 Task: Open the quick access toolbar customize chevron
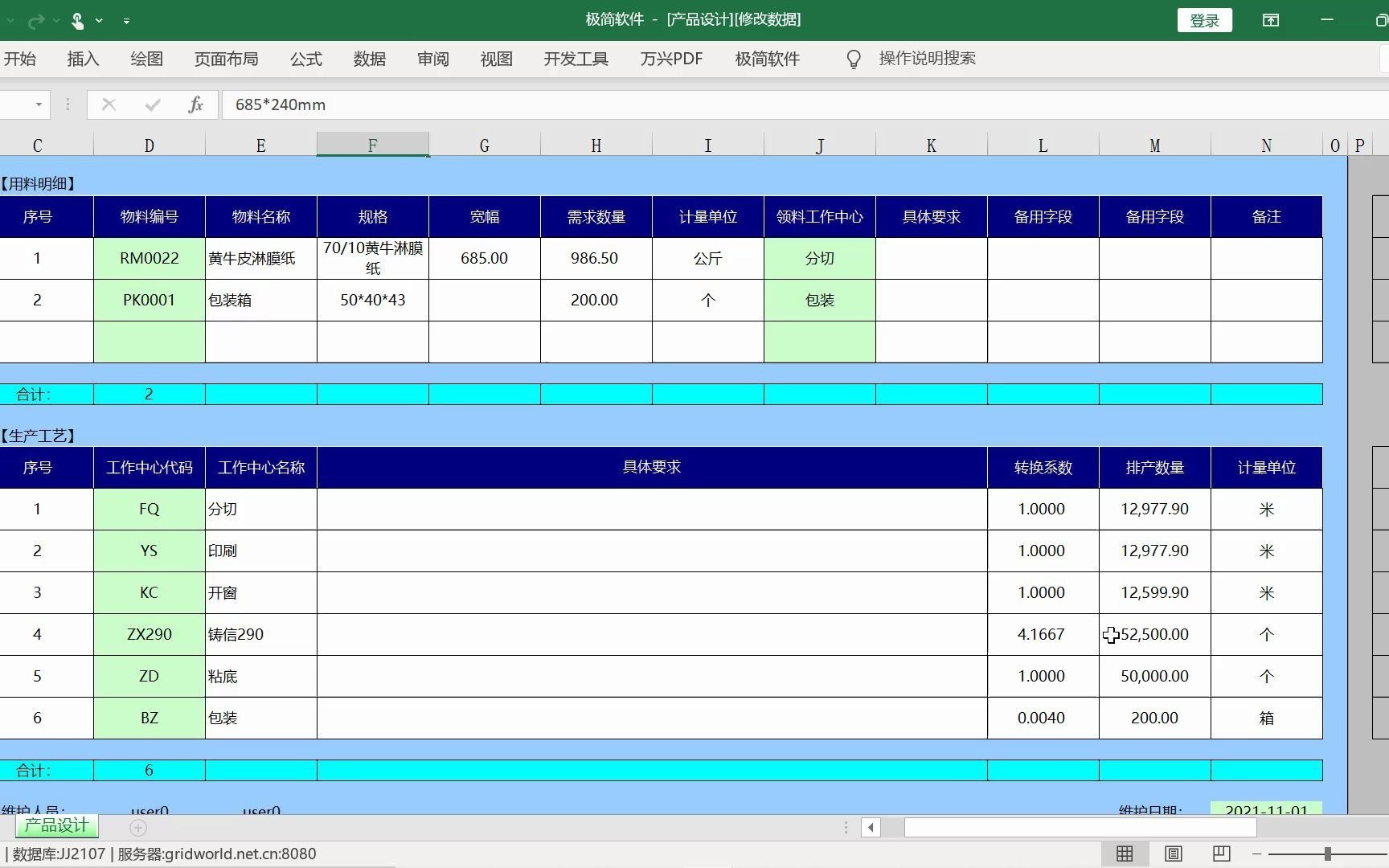click(127, 21)
